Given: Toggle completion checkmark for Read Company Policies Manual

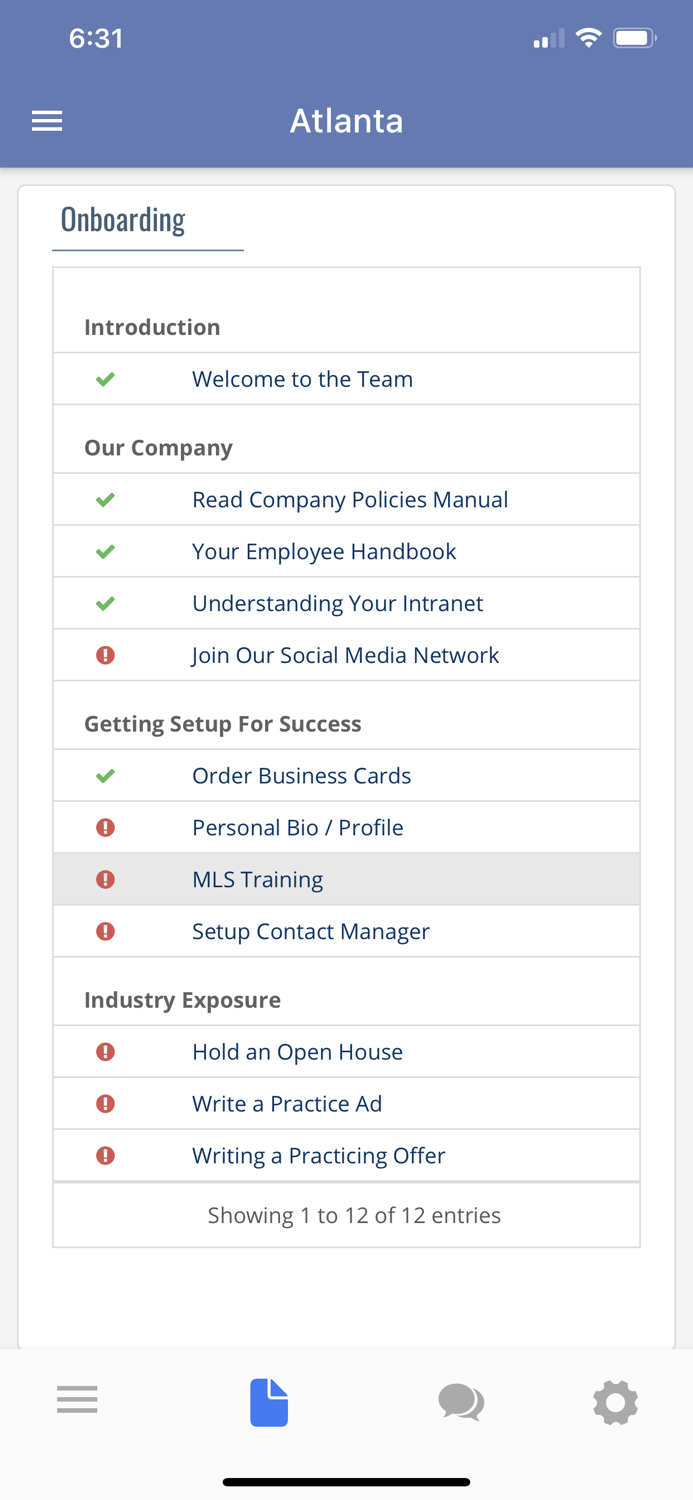Looking at the screenshot, I should tap(105, 499).
